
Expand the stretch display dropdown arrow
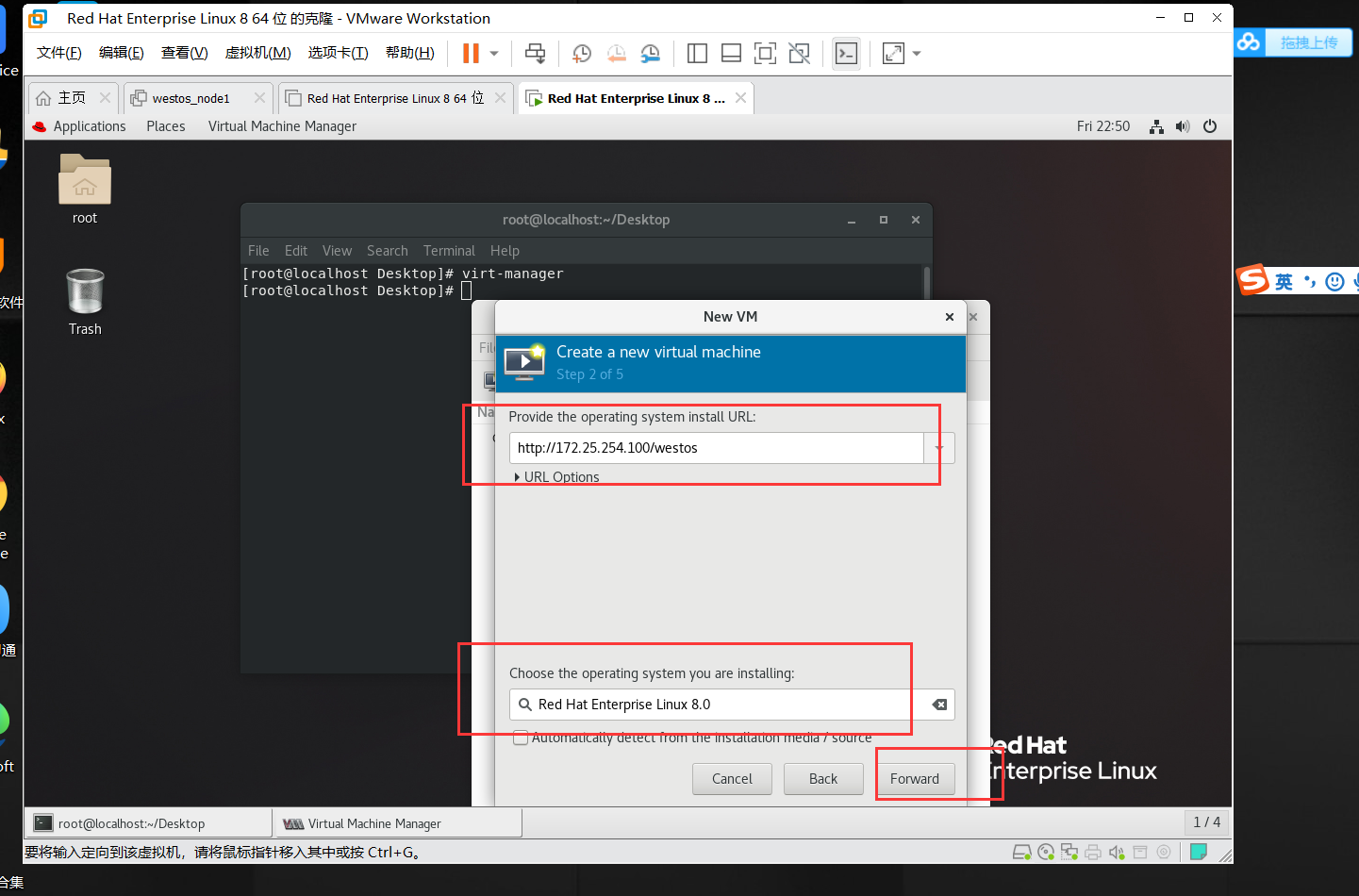916,54
